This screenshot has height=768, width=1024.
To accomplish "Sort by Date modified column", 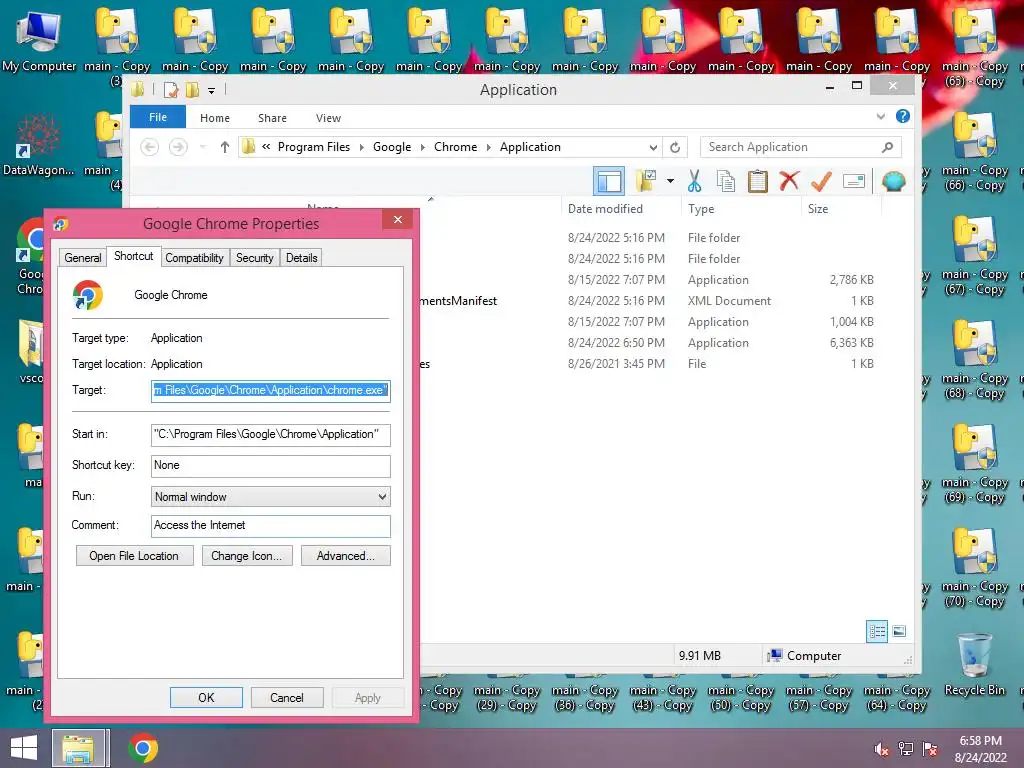I will pos(605,208).
